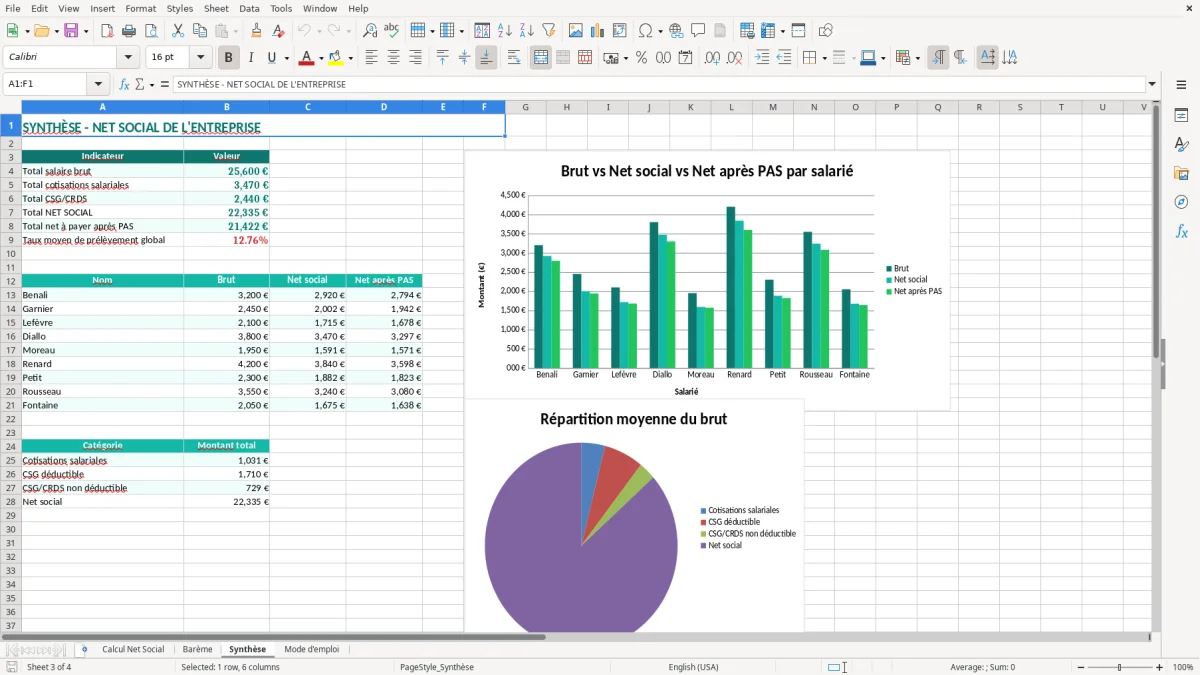Select the bar chart Brut vs Net social
The height and width of the screenshot is (675, 1200).
click(706, 280)
